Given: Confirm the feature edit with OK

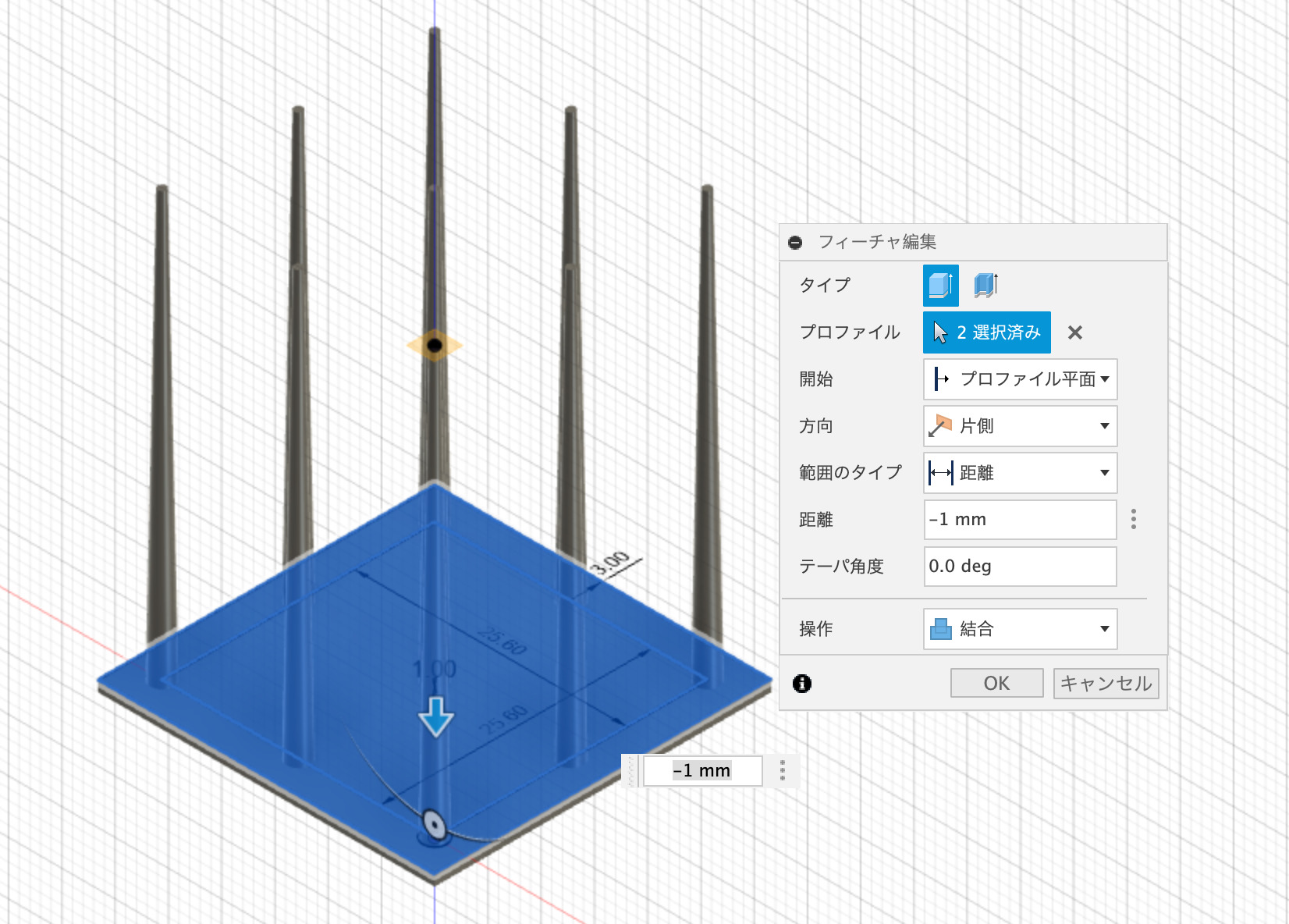Looking at the screenshot, I should 997,684.
